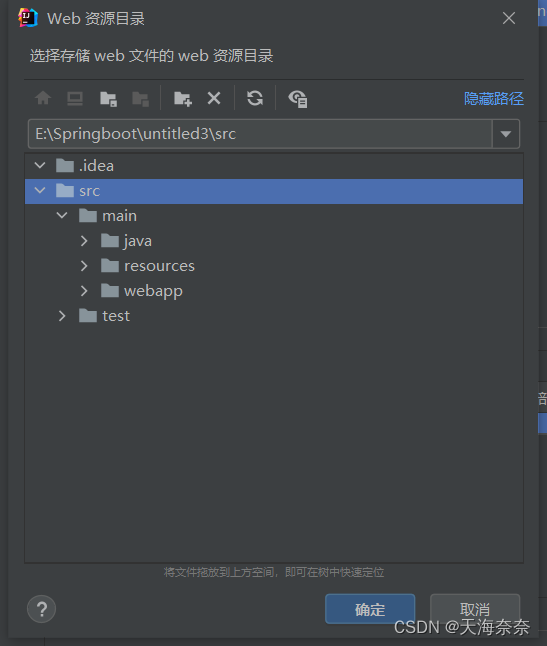
Task: Select the src folder row
Action: click(x=274, y=191)
